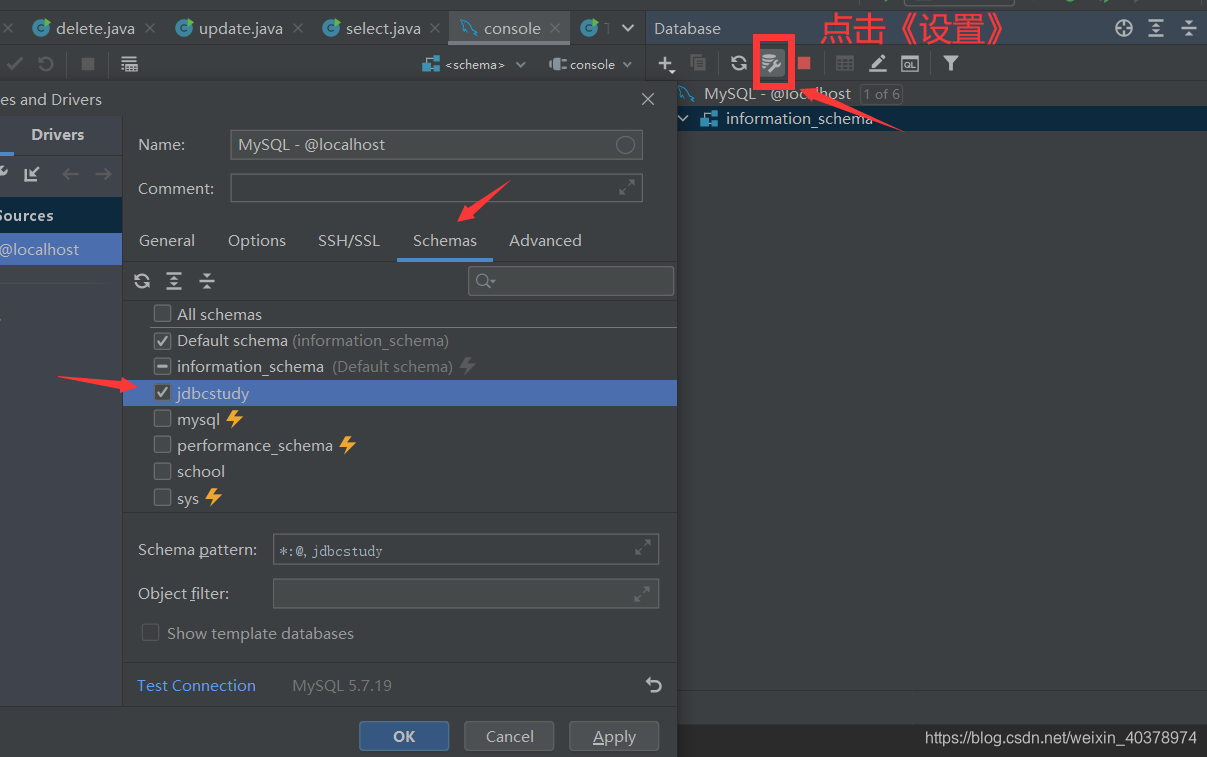Choose data source color circle in Name field
The height and width of the screenshot is (757, 1207).
tap(625, 144)
